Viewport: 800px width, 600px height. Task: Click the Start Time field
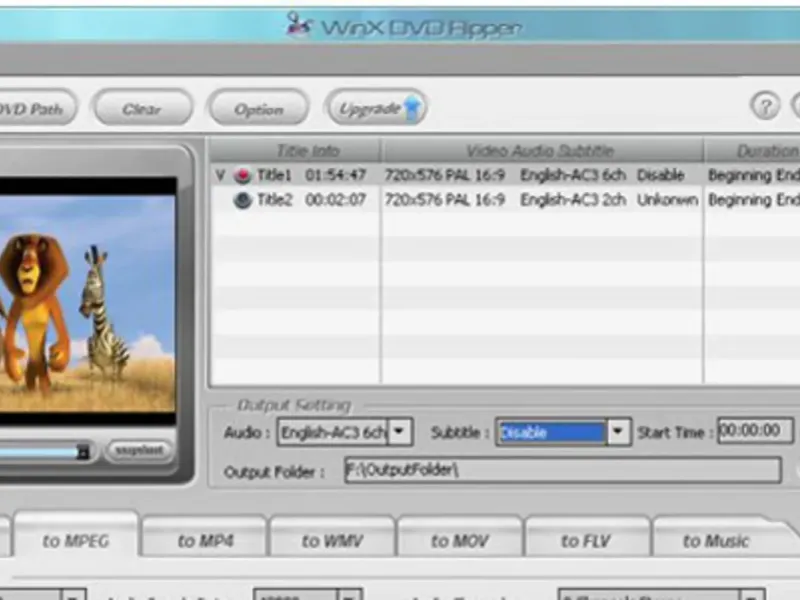tap(755, 430)
